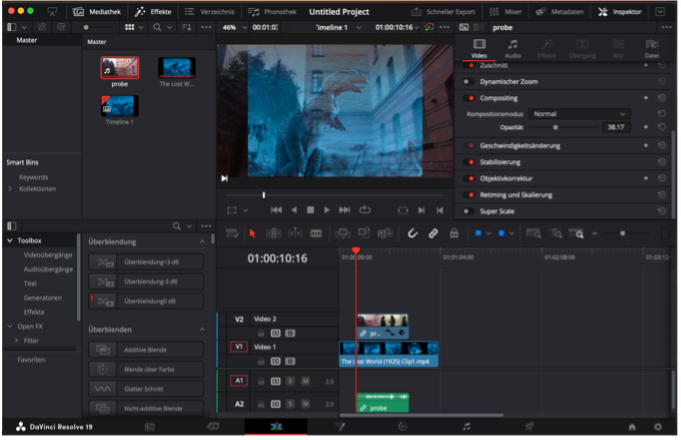Screen dimensions: 681x440
Task: Jump to last frame in viewer
Action: [x=344, y=210]
